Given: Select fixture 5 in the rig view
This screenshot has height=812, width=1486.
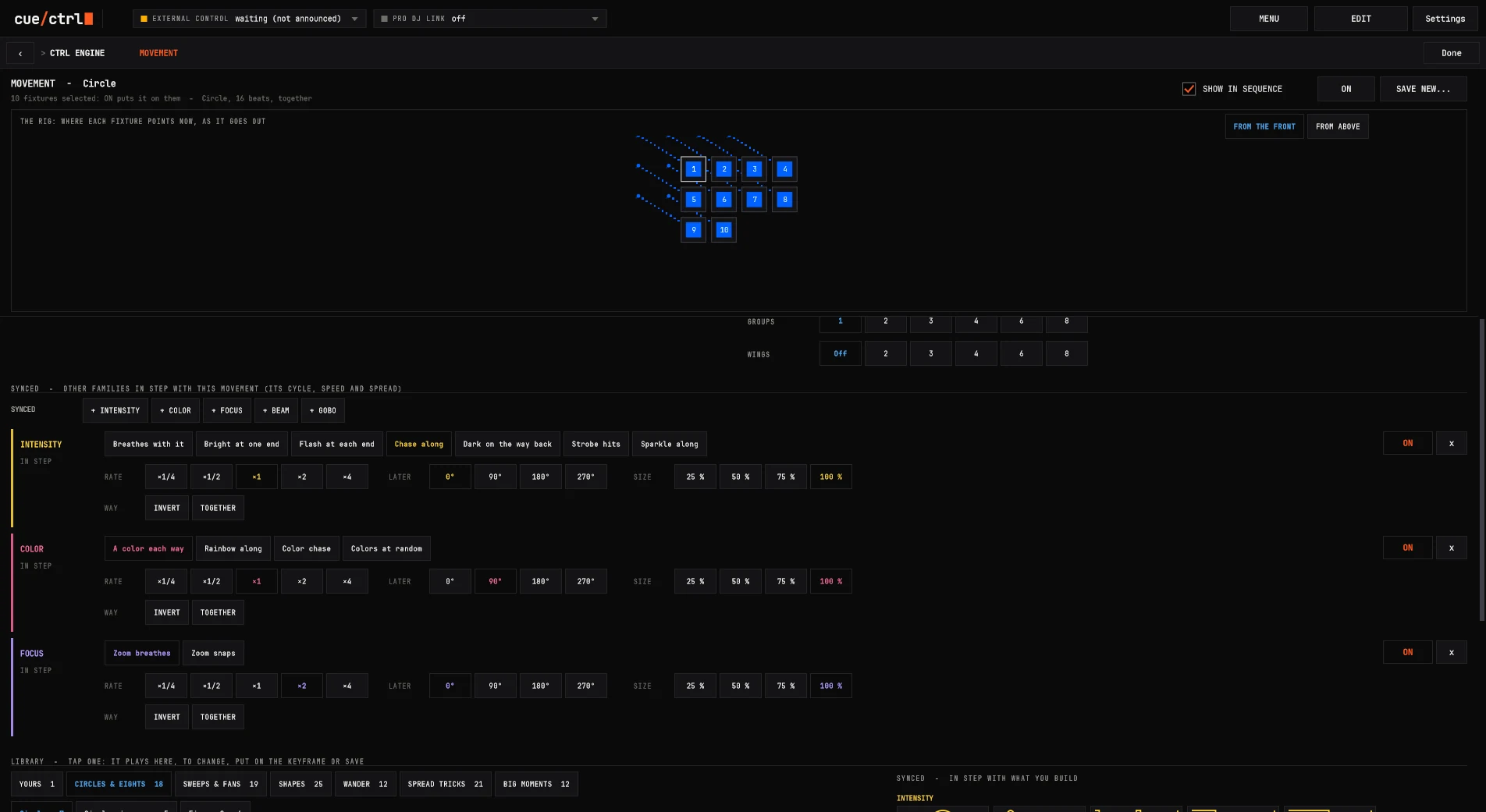Looking at the screenshot, I should tap(693, 200).
